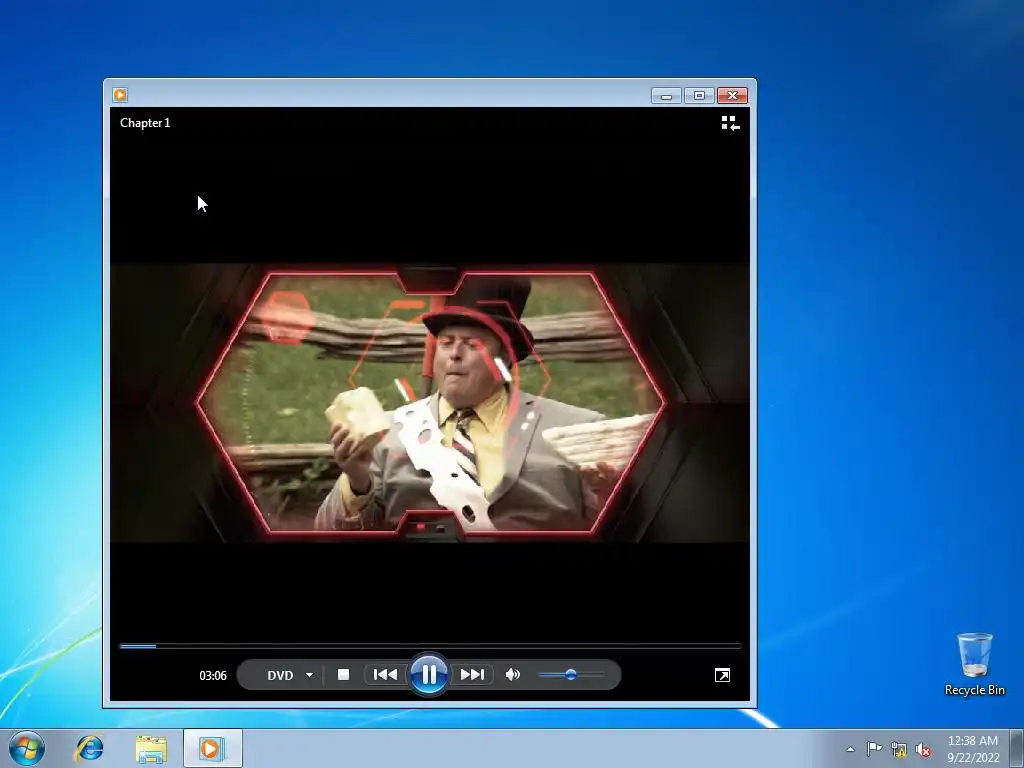Open the Recycle Bin on desktop
Viewport: 1024px width, 768px height.
pos(974,664)
